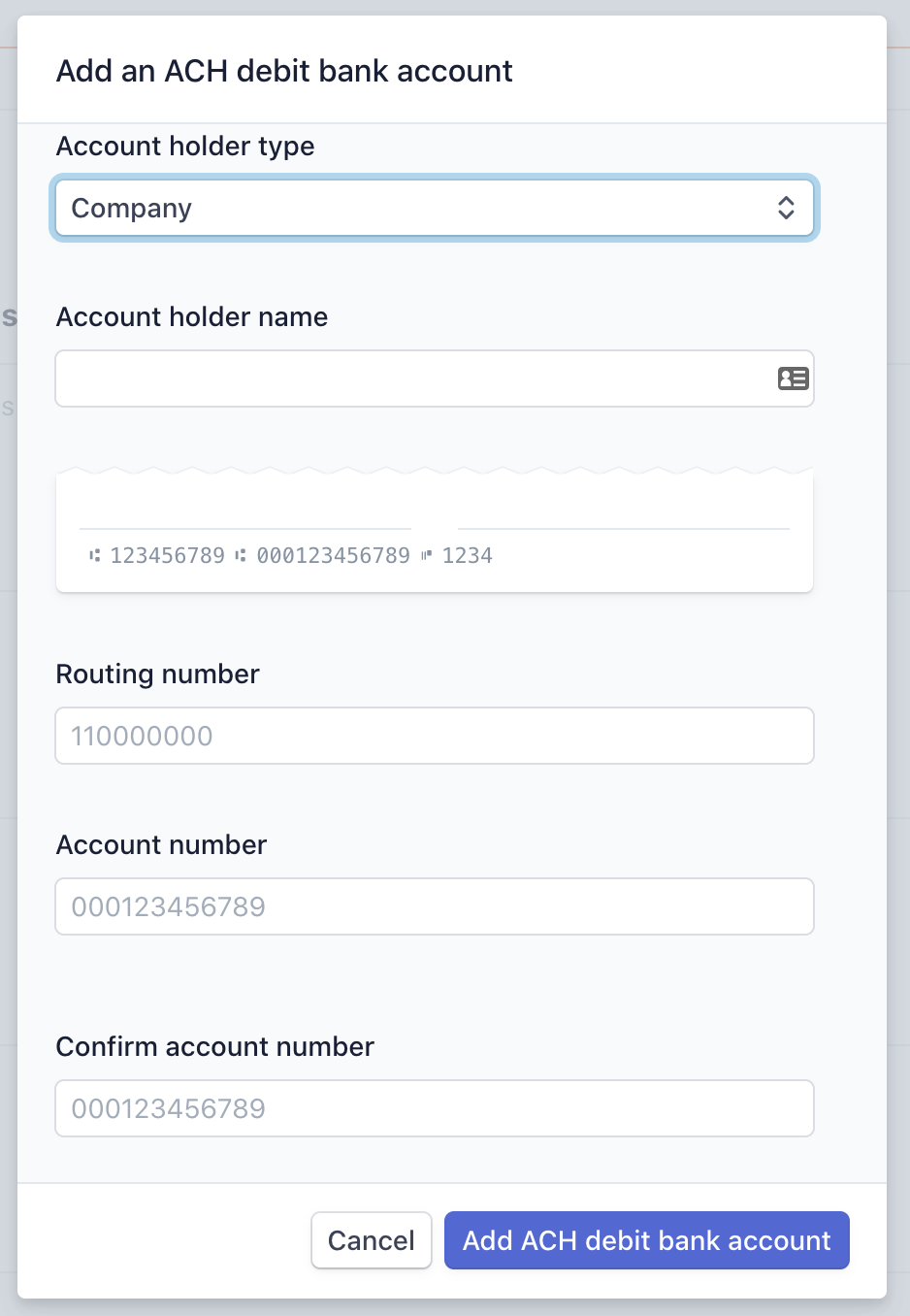Click sample routing number 123456789 on check
The width and height of the screenshot is (910, 1316).
point(167,555)
